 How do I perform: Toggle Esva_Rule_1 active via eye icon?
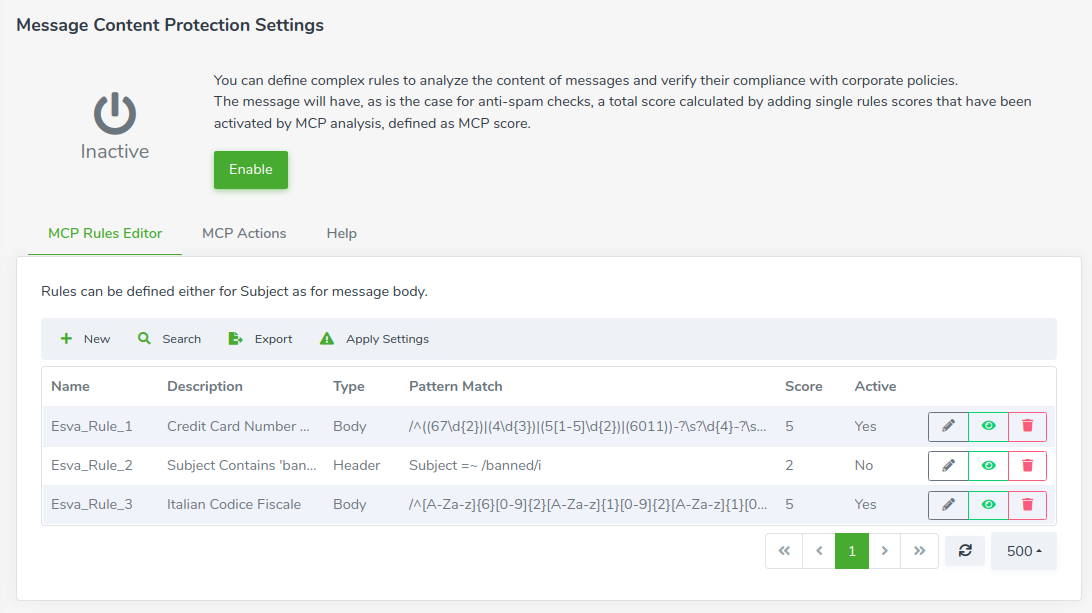pyautogui.click(x=988, y=426)
